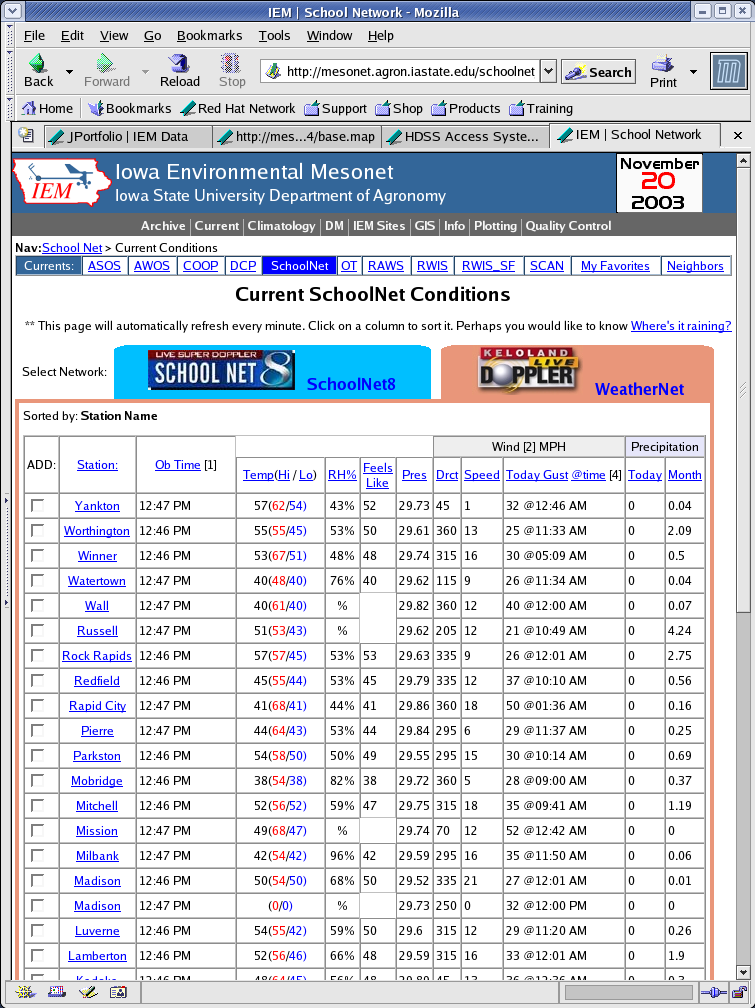Click the security padlock status icon
Screen dimensions: 755x1008
(x=739, y=993)
